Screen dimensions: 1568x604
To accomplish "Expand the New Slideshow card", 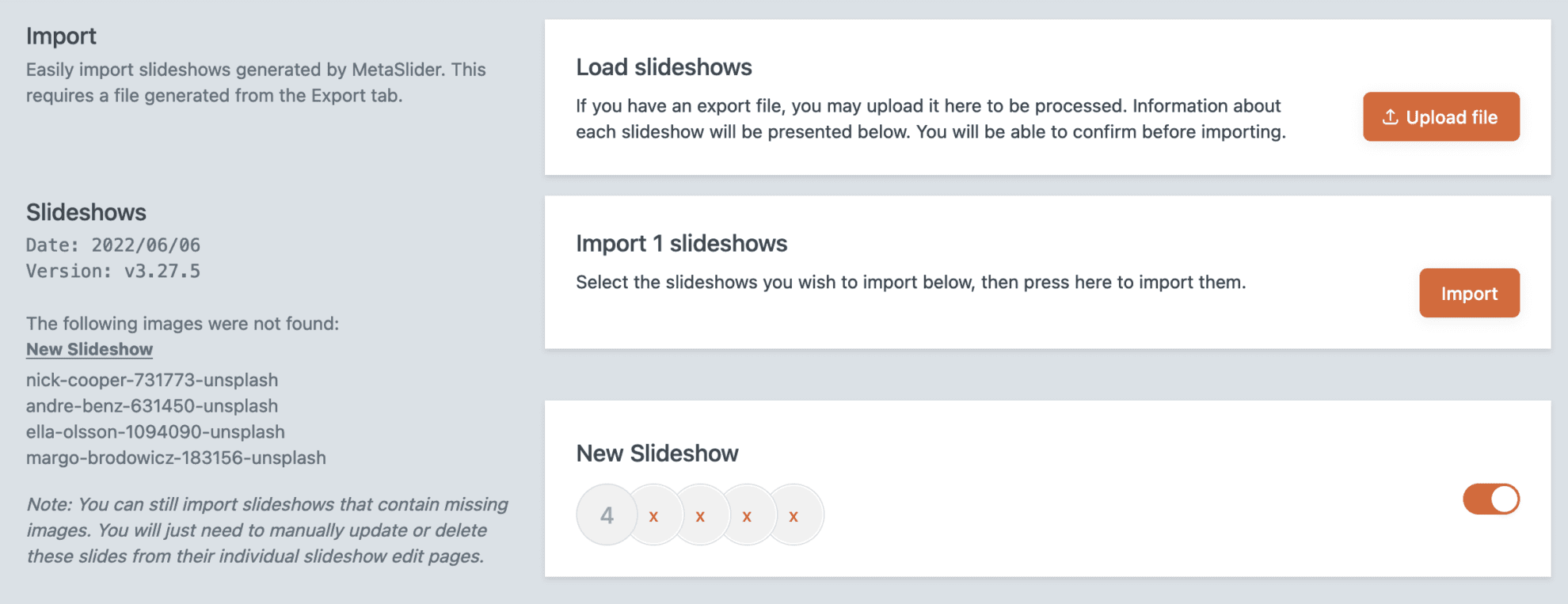I will click(x=657, y=454).
